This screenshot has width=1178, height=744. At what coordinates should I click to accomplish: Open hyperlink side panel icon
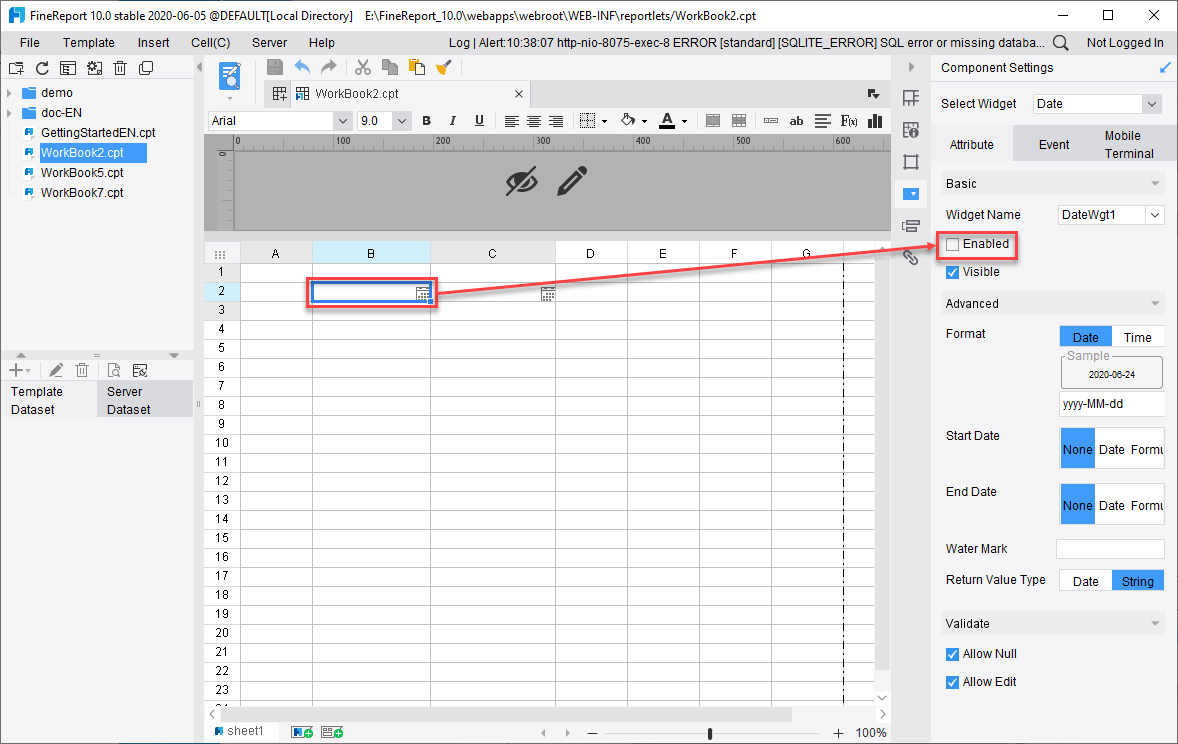(911, 258)
